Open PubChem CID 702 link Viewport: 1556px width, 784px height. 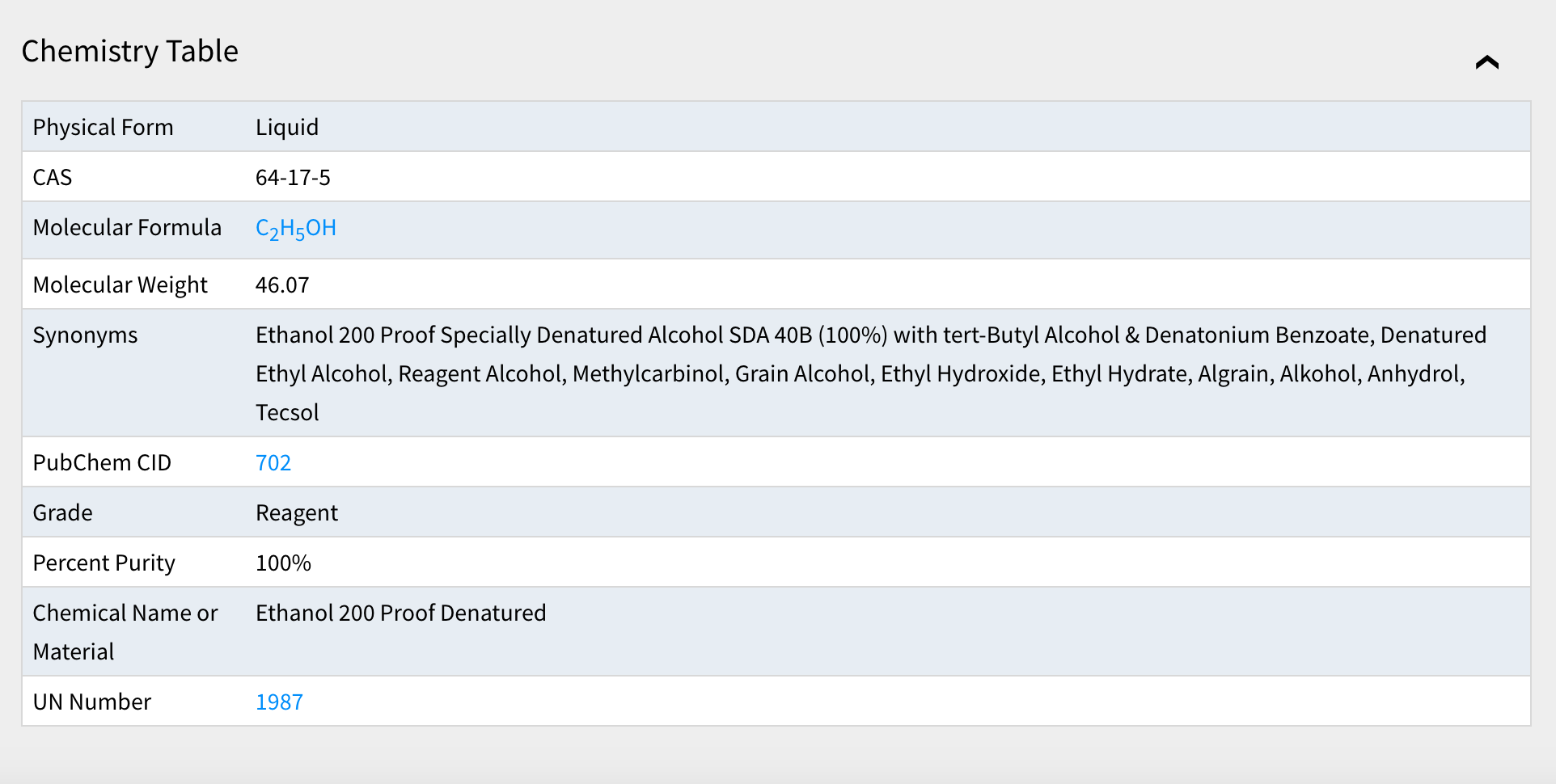pos(273,462)
